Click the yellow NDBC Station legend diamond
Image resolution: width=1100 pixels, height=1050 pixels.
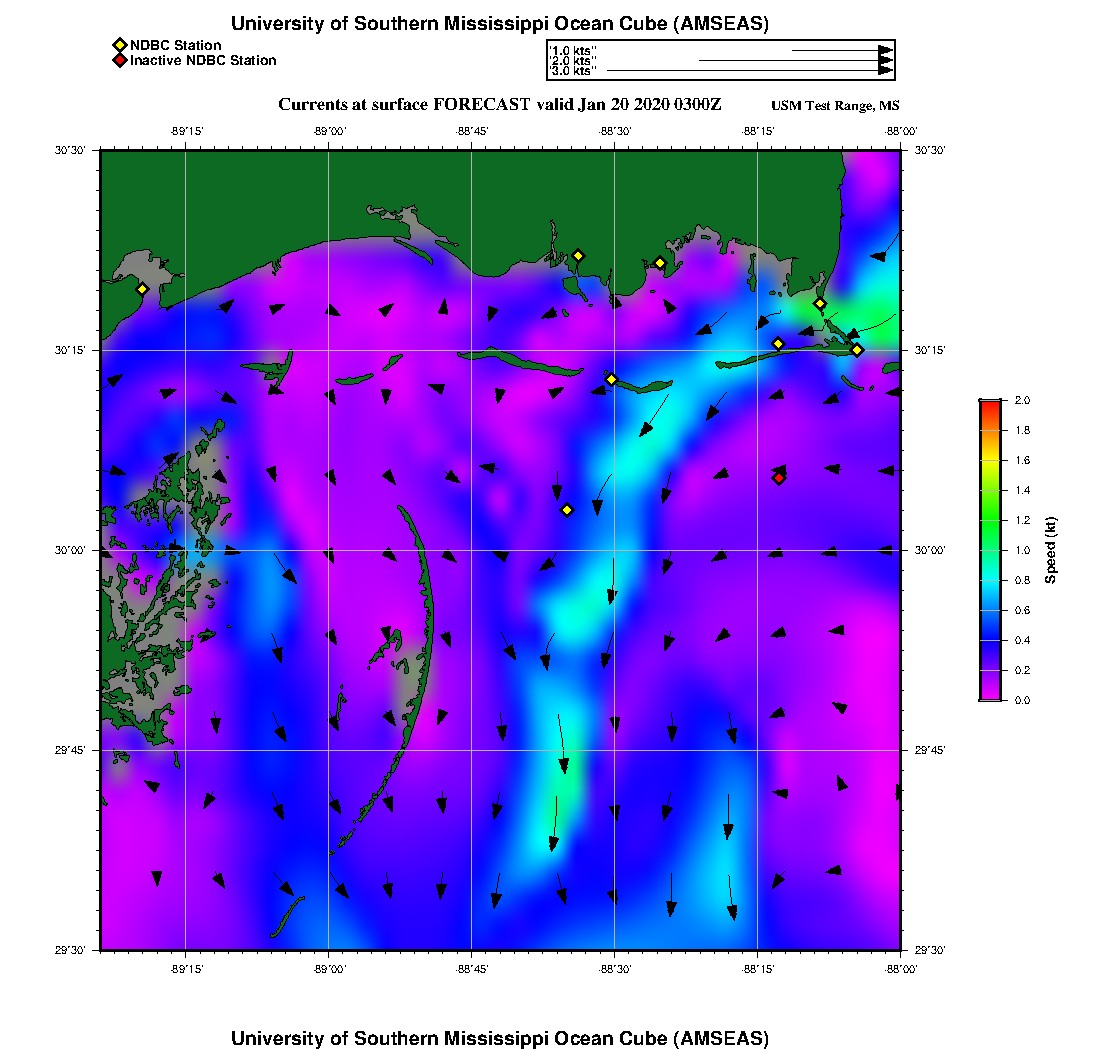pyautogui.click(x=120, y=45)
